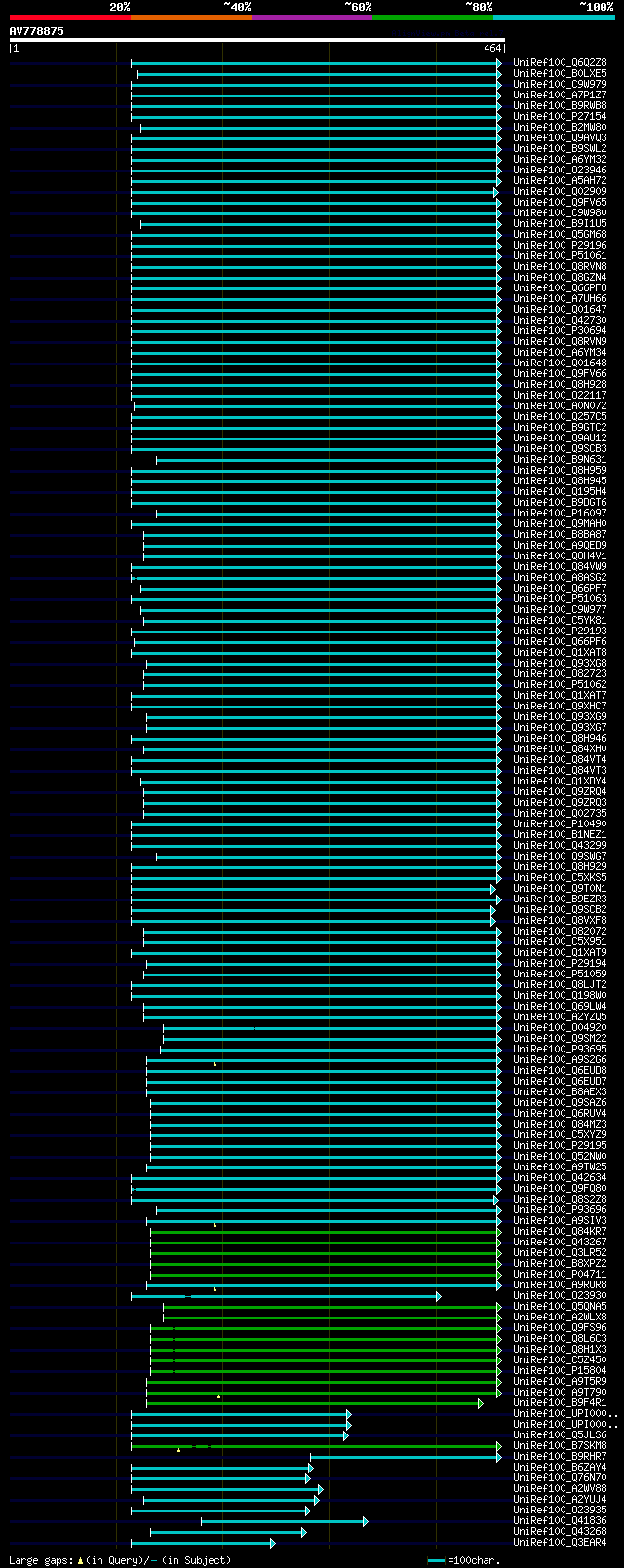Viewport: 624px width, 1568px height.
Task: Select the UniRef100_B9I1U5 label
Action: pyautogui.click(x=560, y=223)
